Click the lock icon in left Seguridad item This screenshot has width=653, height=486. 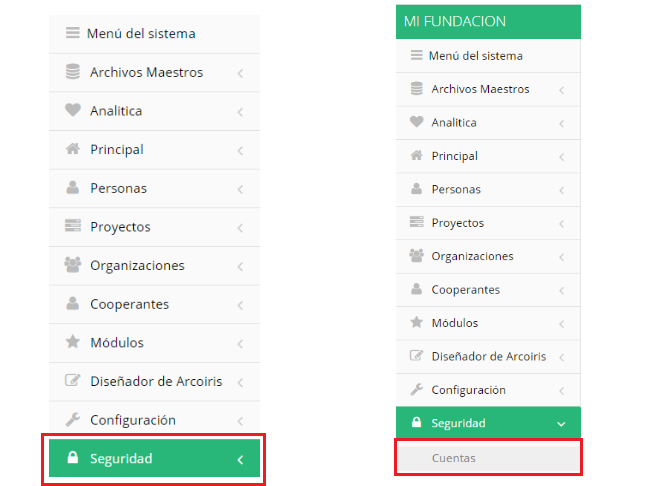coord(72,457)
